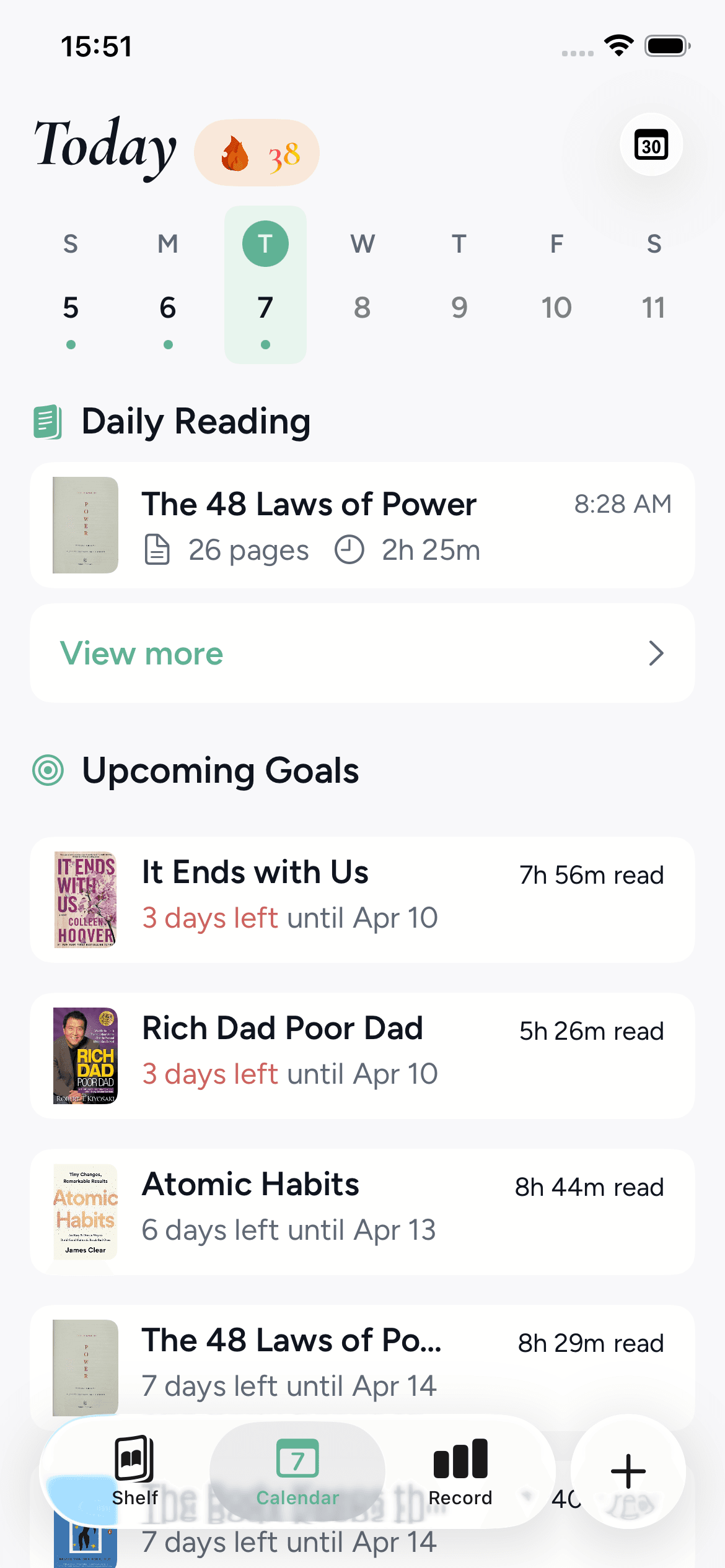Screen dimensions: 725x1568
Task: Tap the Atomic Habits cover thumbnail
Action: pos(86,1212)
